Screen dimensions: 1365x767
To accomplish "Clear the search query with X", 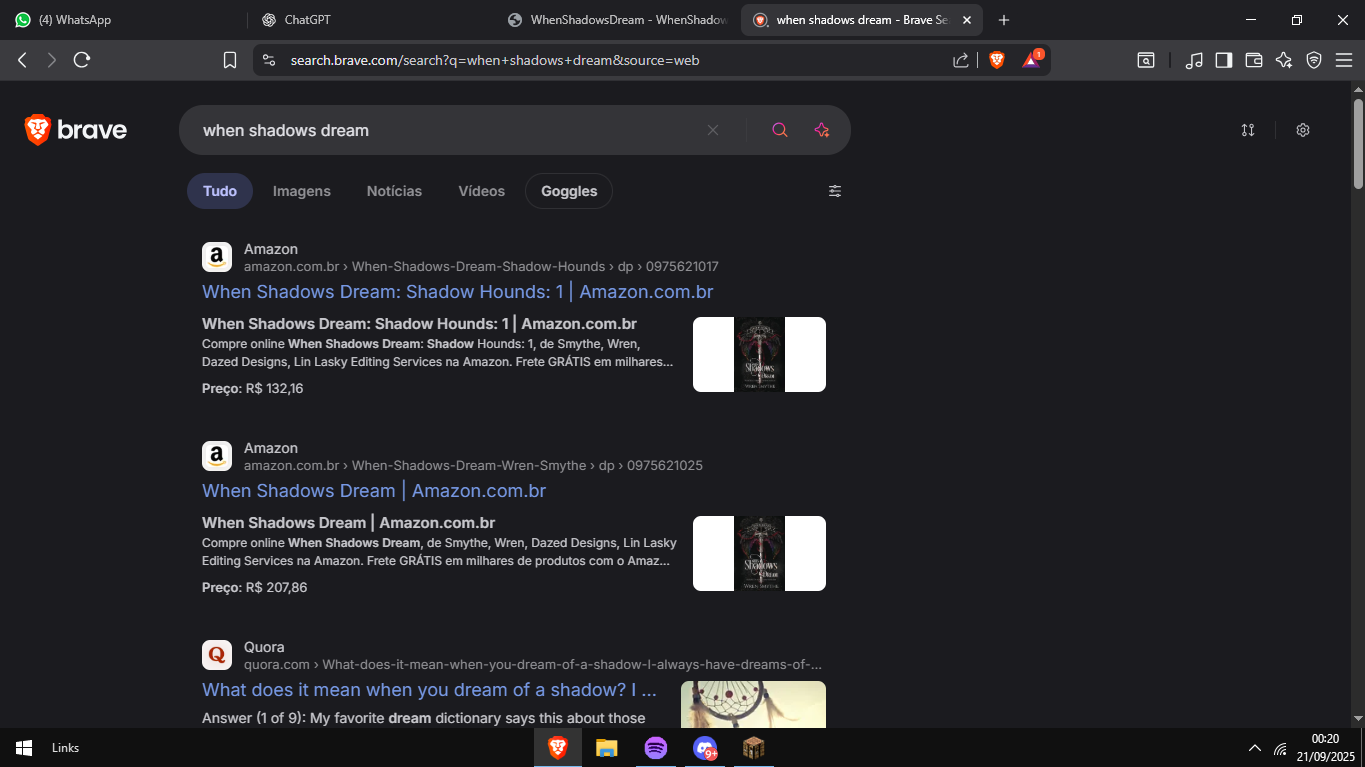I will click(x=713, y=130).
